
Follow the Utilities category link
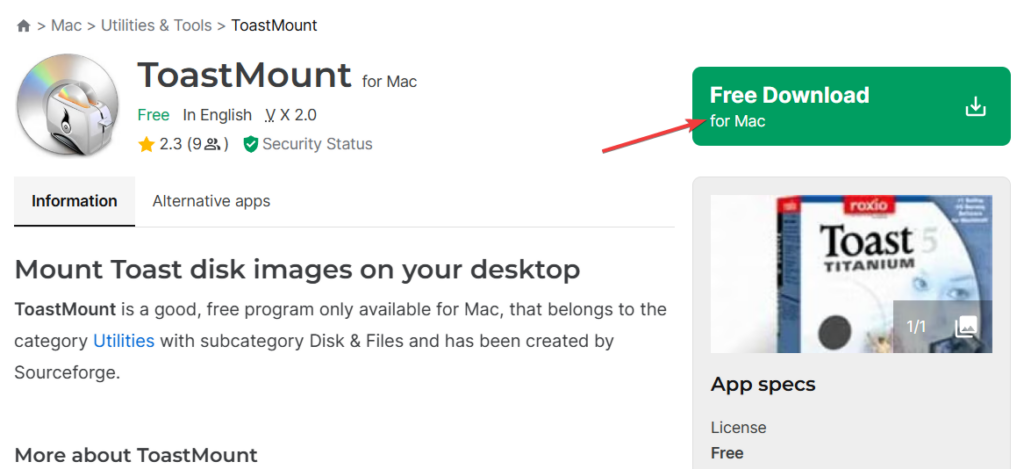(x=124, y=341)
